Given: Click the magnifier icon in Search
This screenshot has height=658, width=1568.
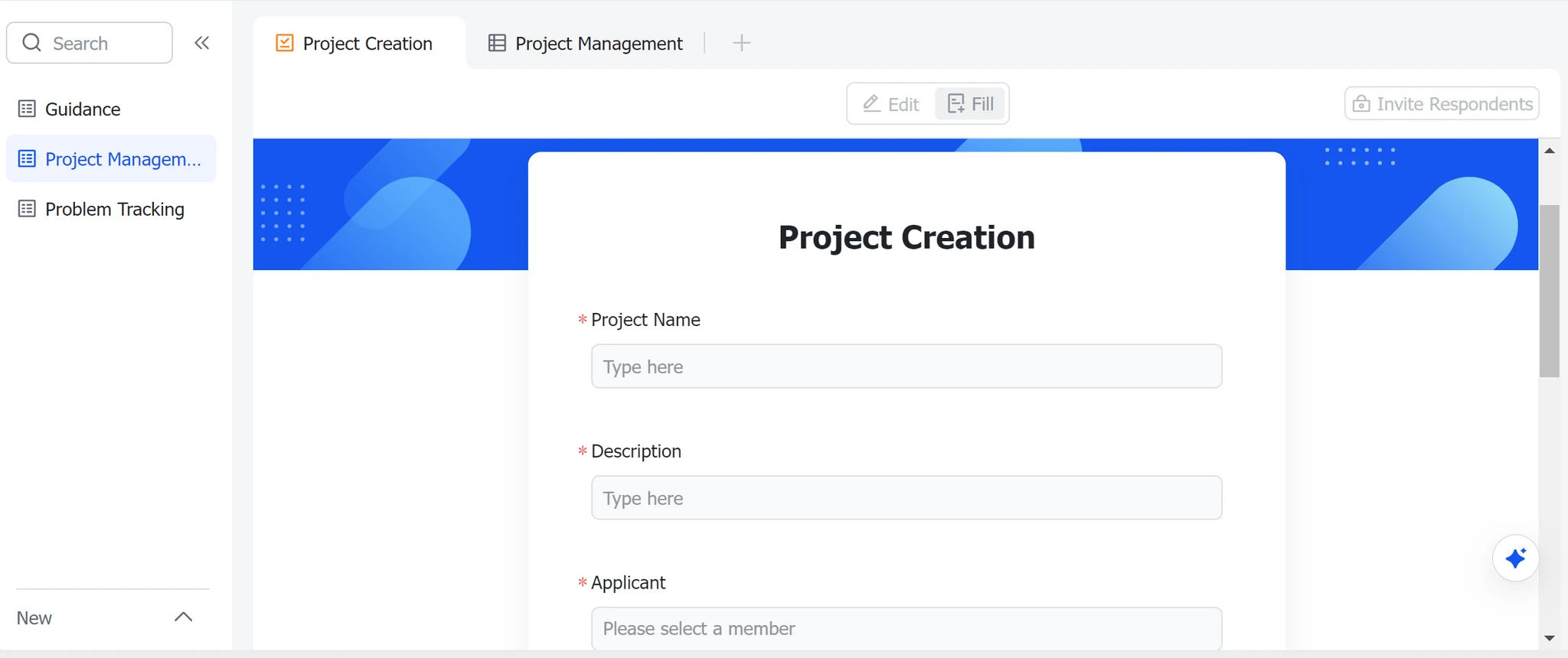Looking at the screenshot, I should pos(31,43).
